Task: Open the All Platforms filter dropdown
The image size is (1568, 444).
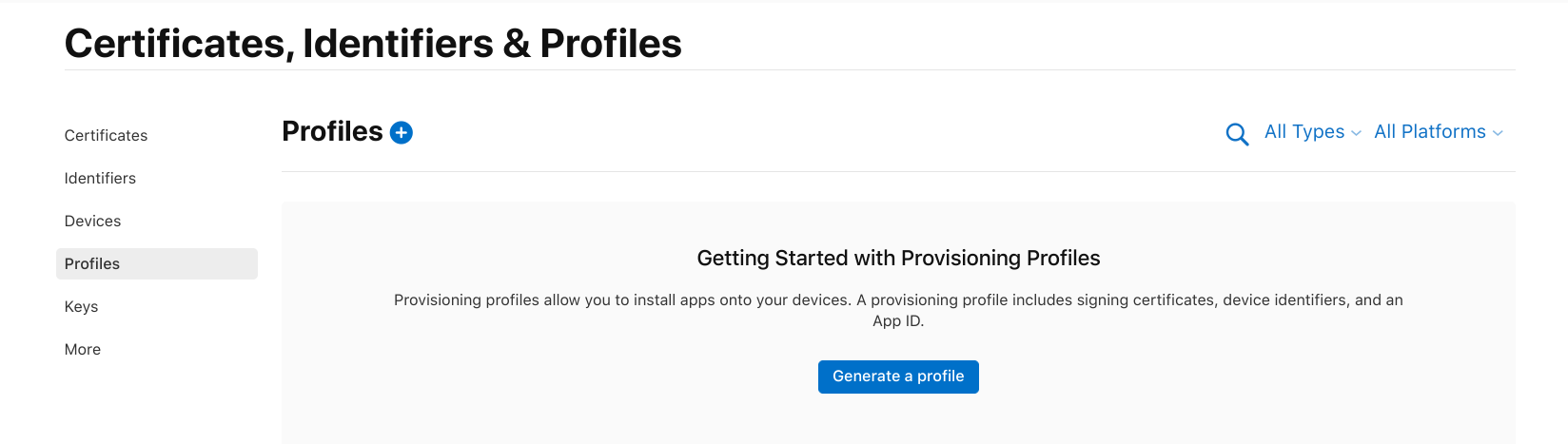Action: 1439,132
